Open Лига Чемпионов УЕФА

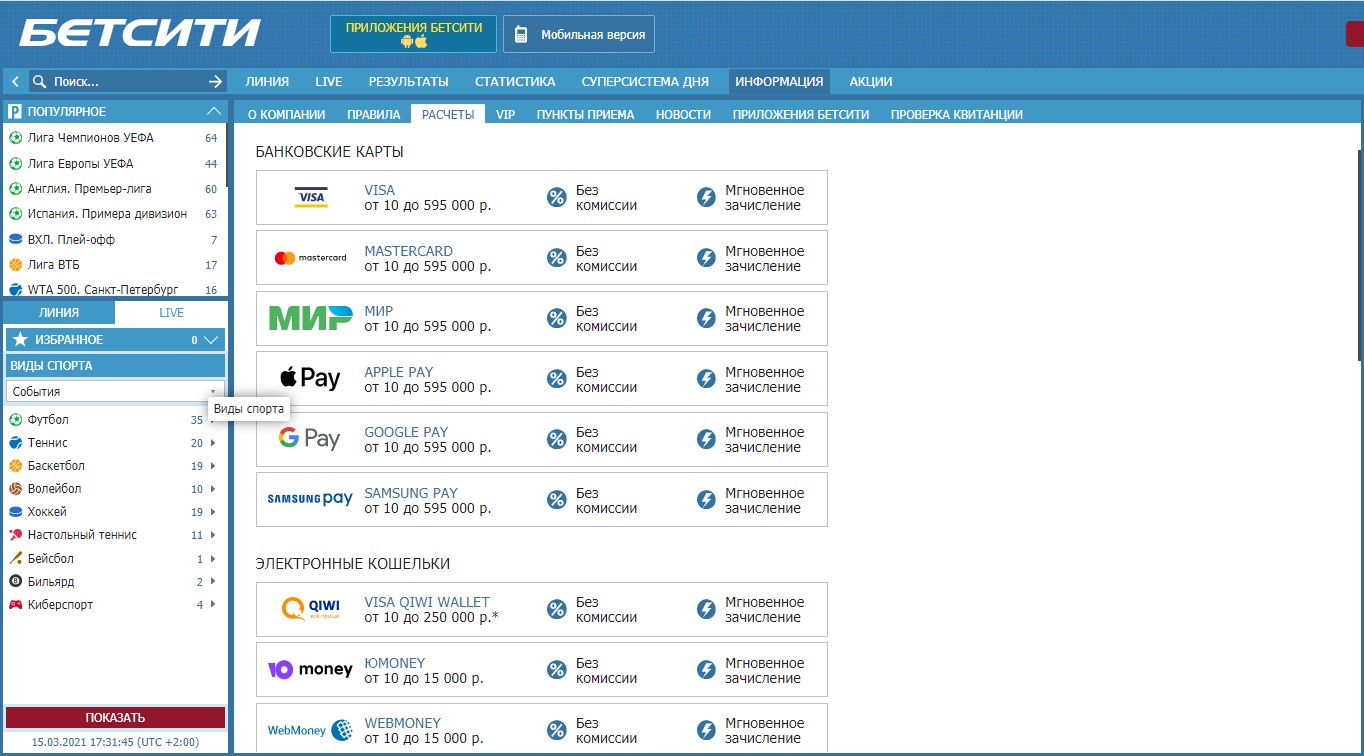91,138
